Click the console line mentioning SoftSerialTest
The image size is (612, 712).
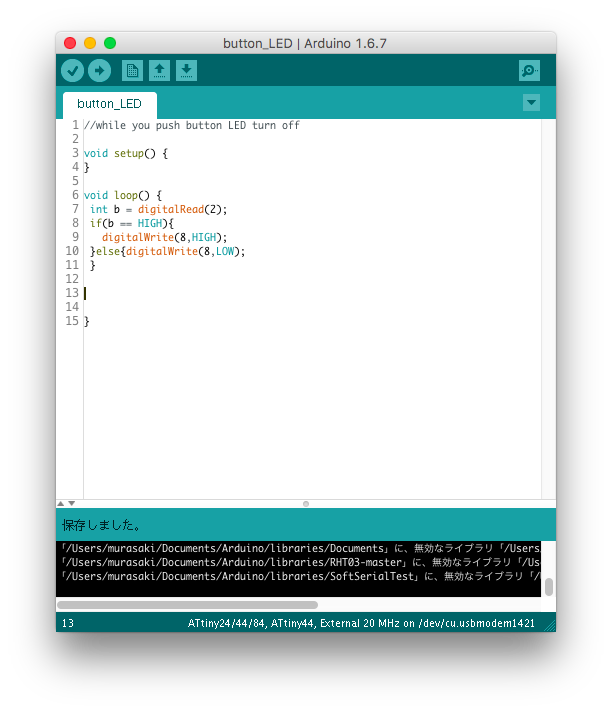click(301, 577)
